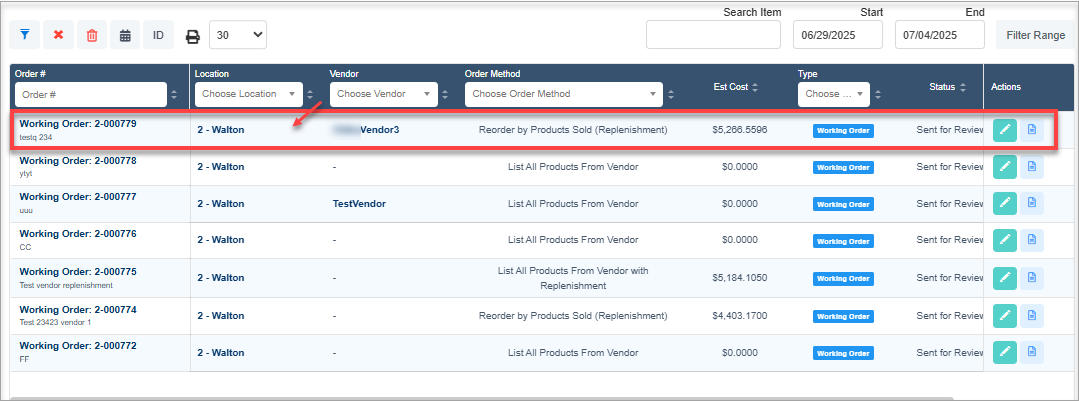Toggle the ID button in toolbar
Image resolution: width=1079 pixels, height=401 pixels.
pyautogui.click(x=158, y=35)
